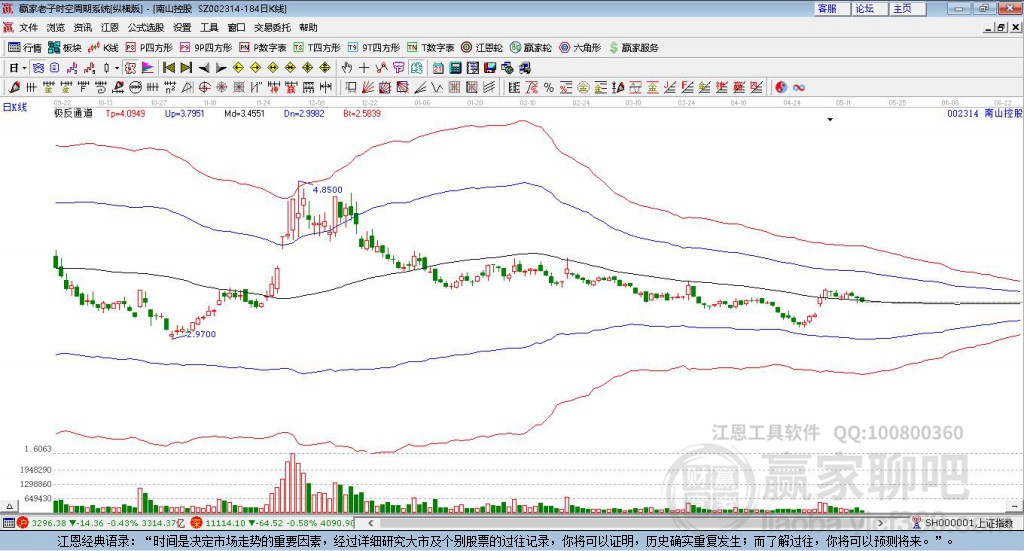Click the black left arrow step icon
This screenshot has height=551, width=1024.
204,68
